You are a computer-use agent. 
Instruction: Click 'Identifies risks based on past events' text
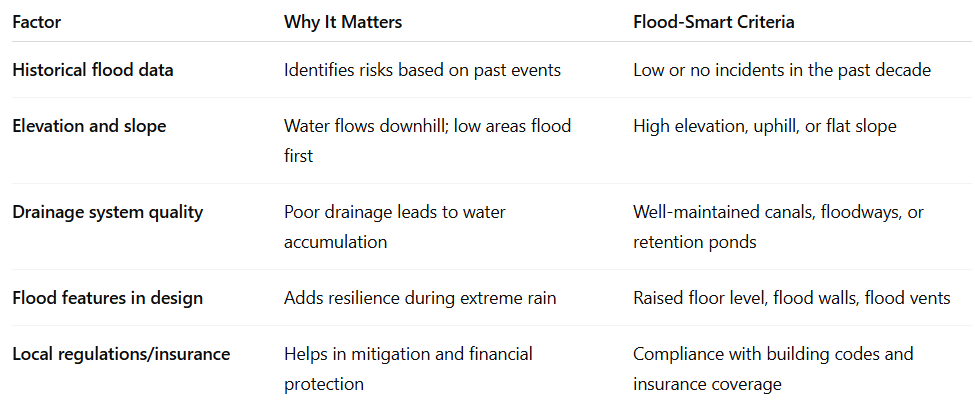pos(422,70)
